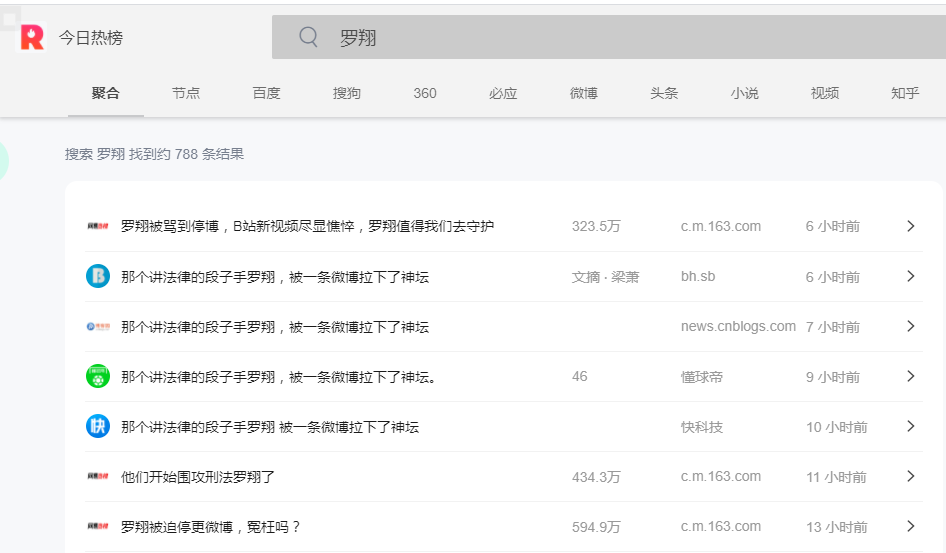Switch to the 视频 tab

pos(825,93)
